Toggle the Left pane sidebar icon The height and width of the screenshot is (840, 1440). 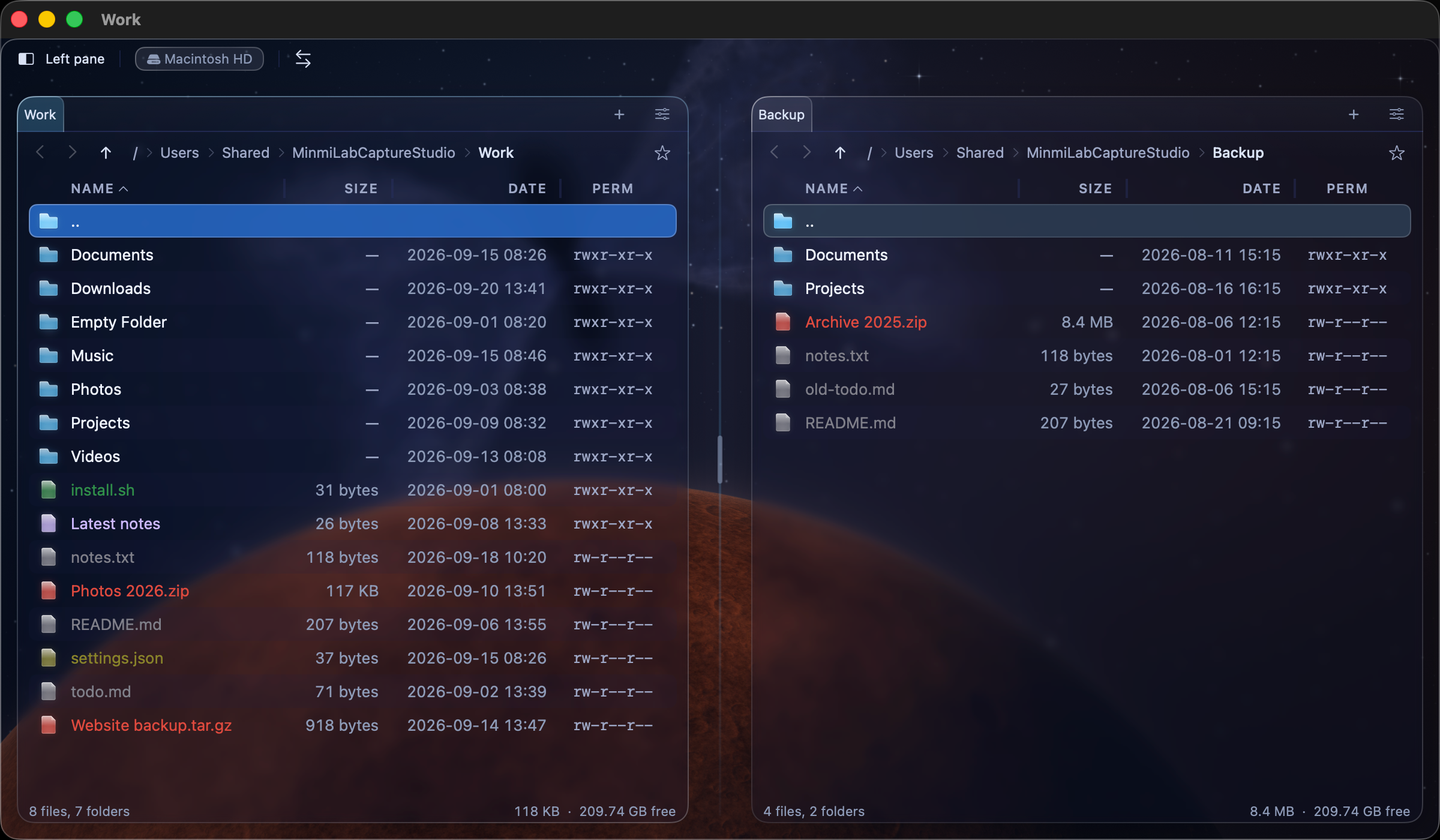click(26, 59)
